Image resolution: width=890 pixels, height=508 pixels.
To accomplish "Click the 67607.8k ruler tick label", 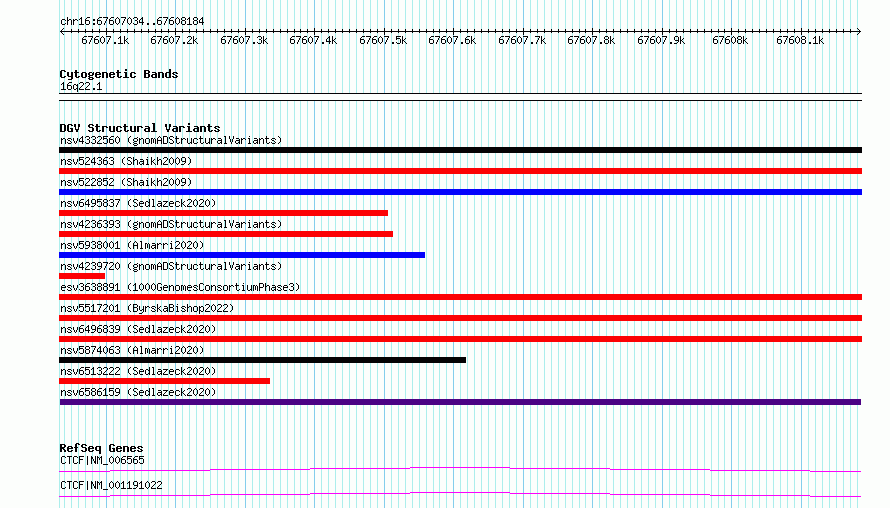I will [x=591, y=40].
